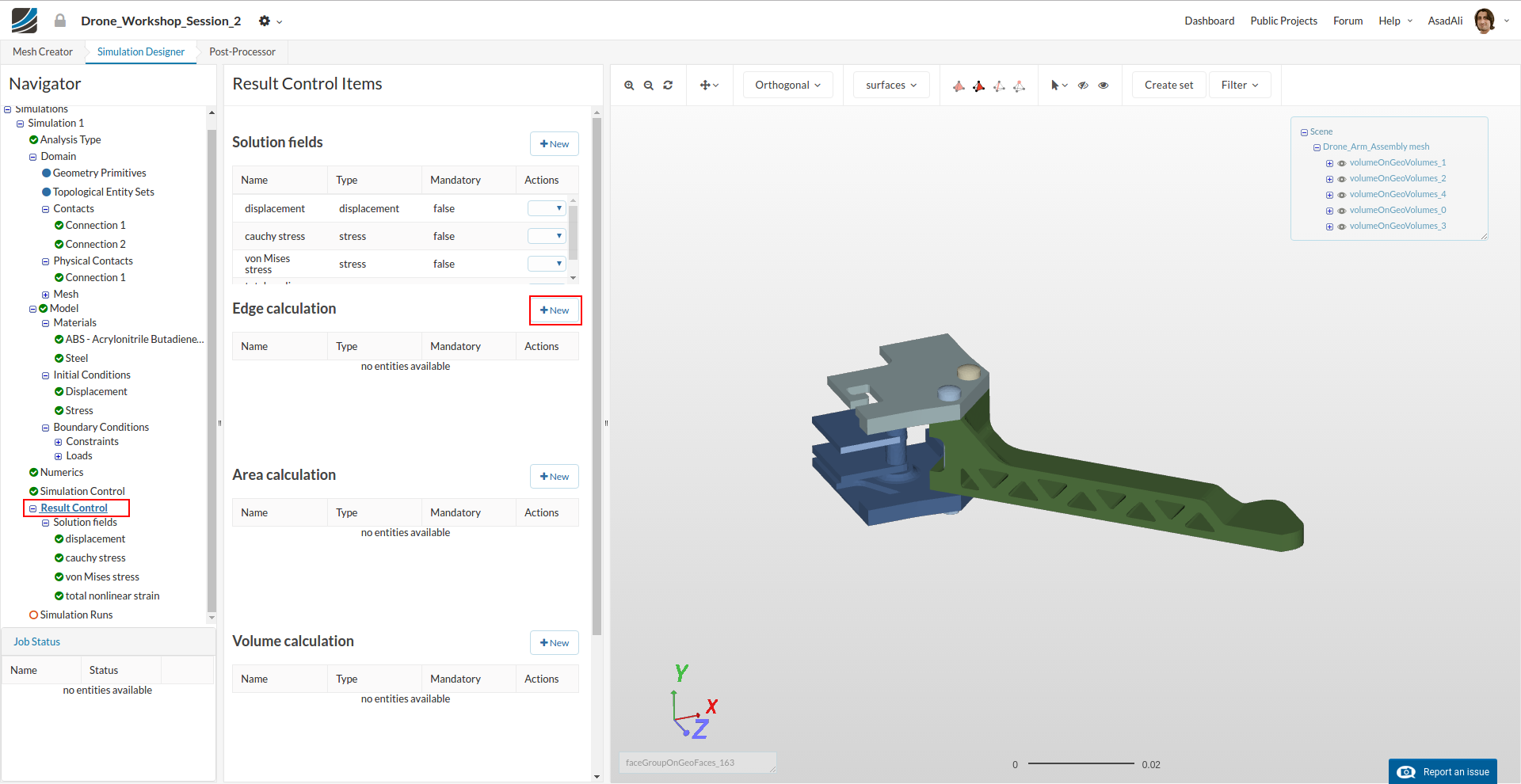Switch to the Post-Processor tab
Viewport: 1521px width, 784px height.
242,52
